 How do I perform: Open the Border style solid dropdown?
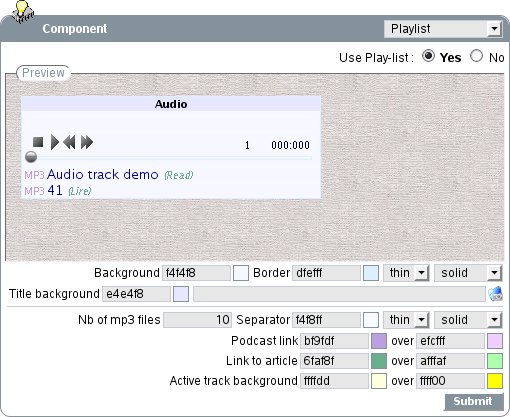click(468, 273)
